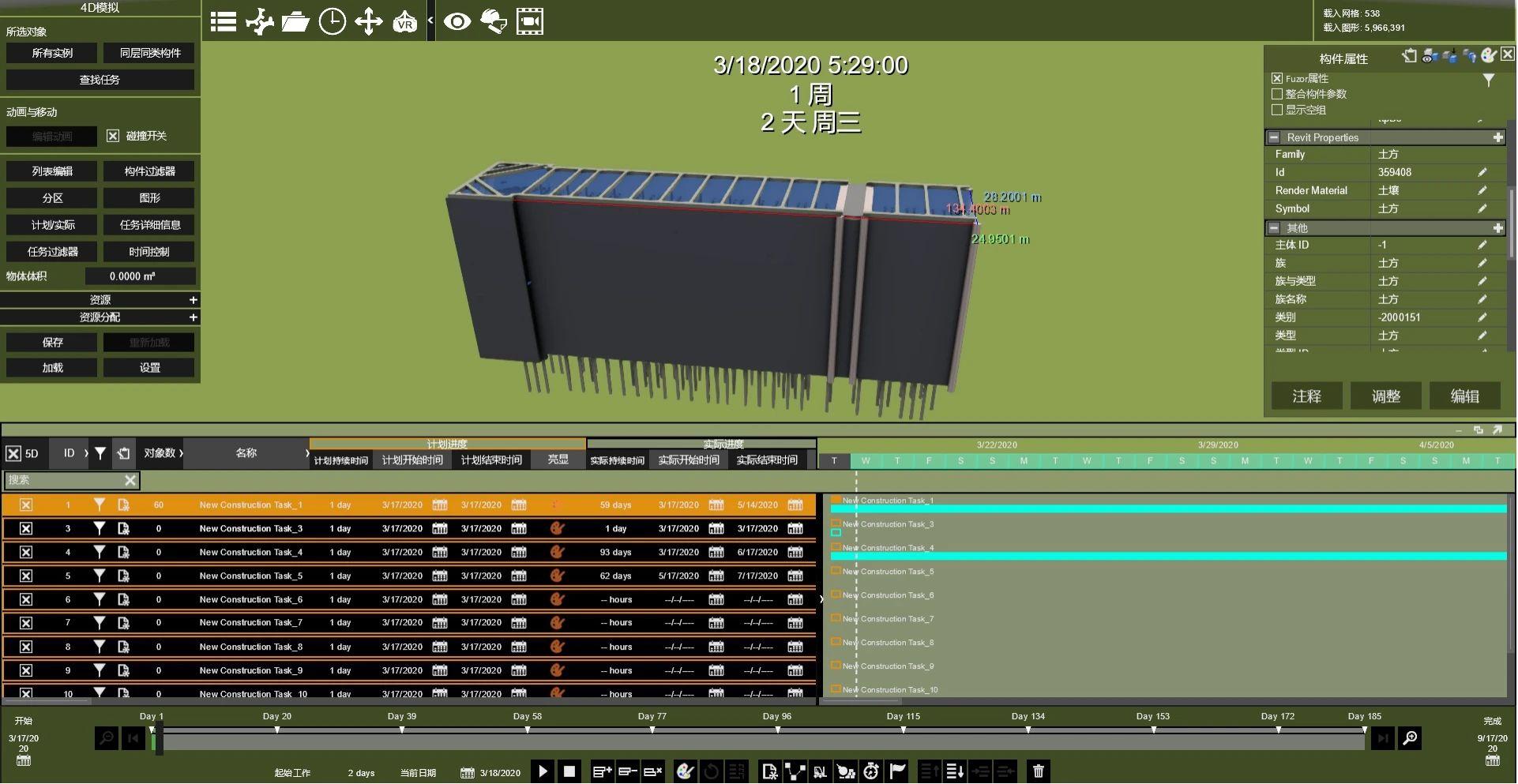The image size is (1518, 784).
Task: Click the paint palette icon in bottom toolbar
Action: pos(685,772)
